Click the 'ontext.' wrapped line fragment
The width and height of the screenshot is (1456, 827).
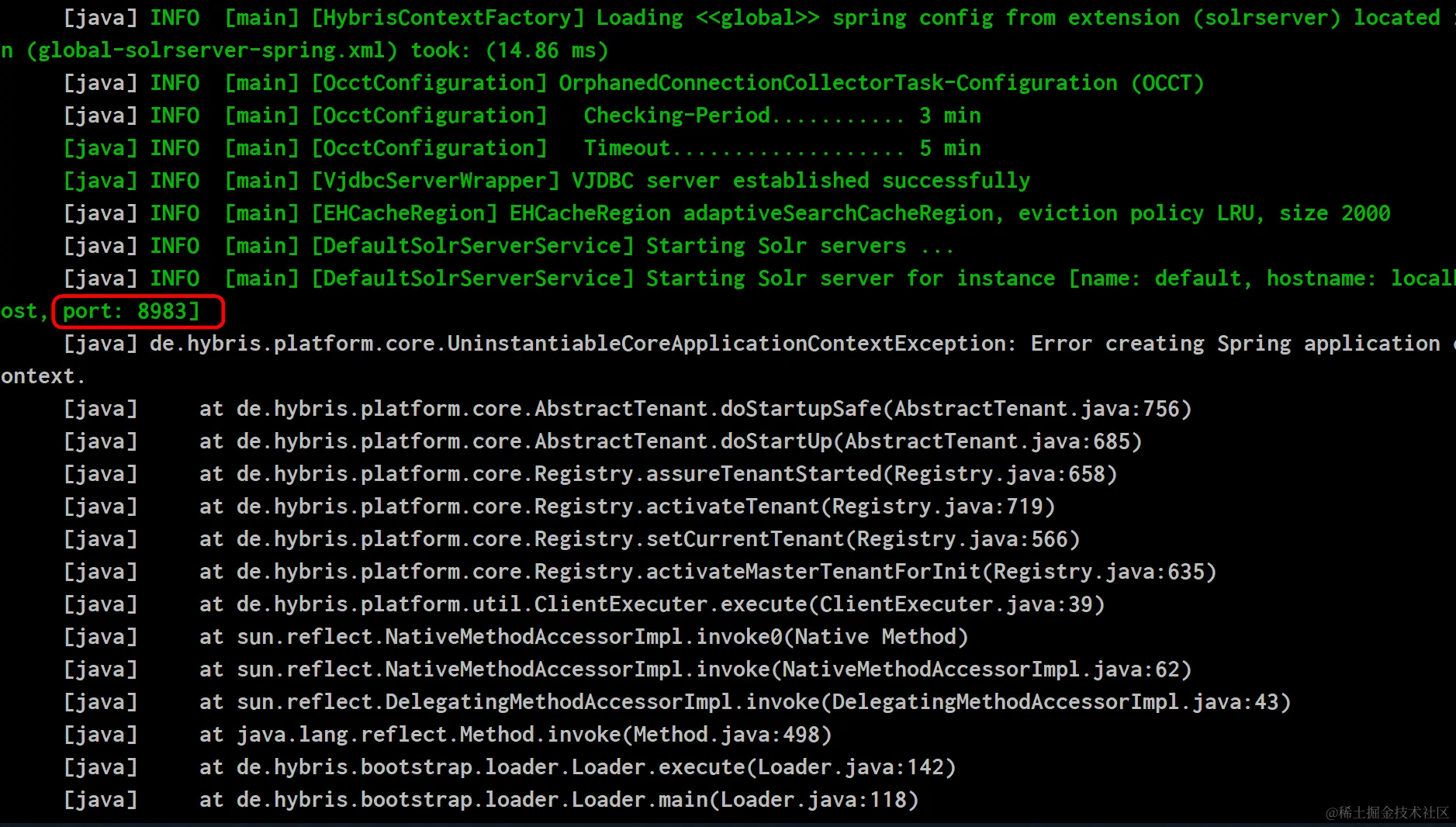(43, 377)
